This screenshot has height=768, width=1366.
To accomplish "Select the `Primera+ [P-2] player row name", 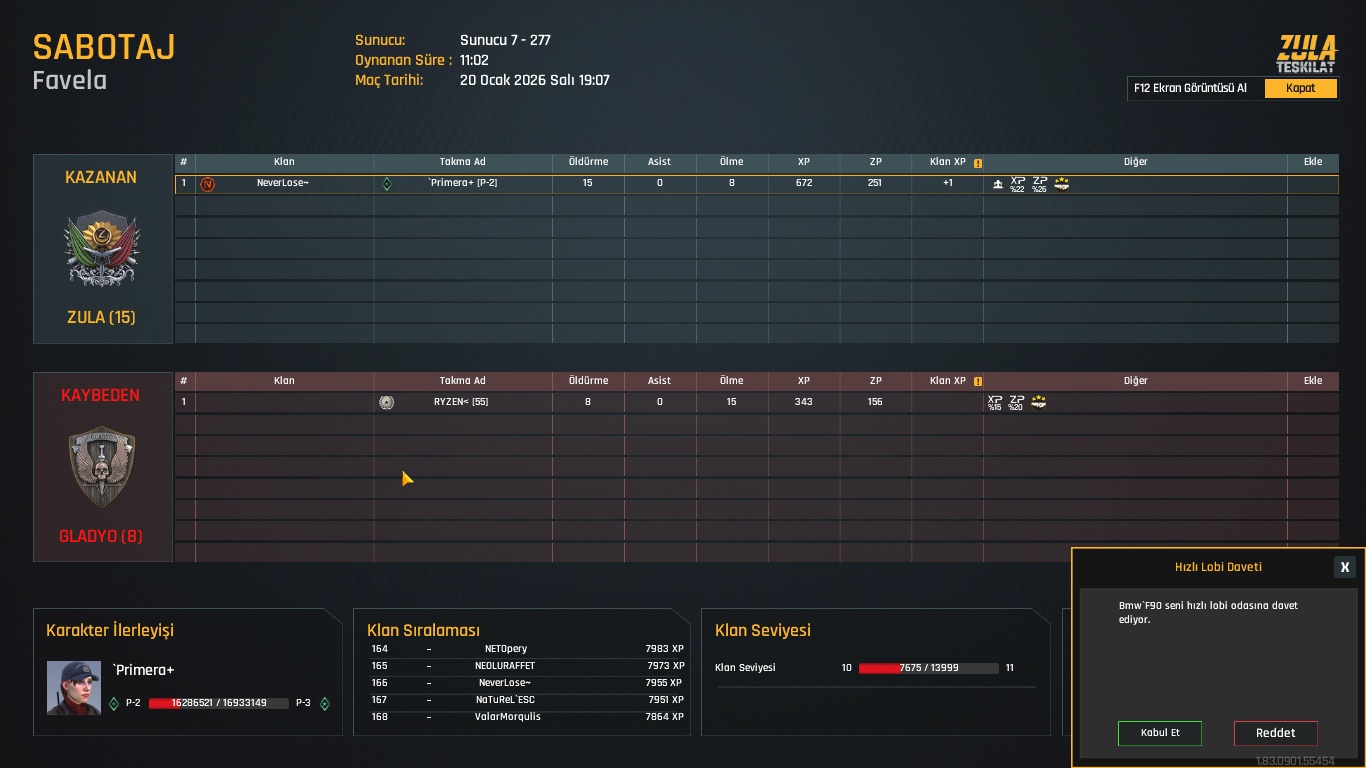I will pos(462,184).
